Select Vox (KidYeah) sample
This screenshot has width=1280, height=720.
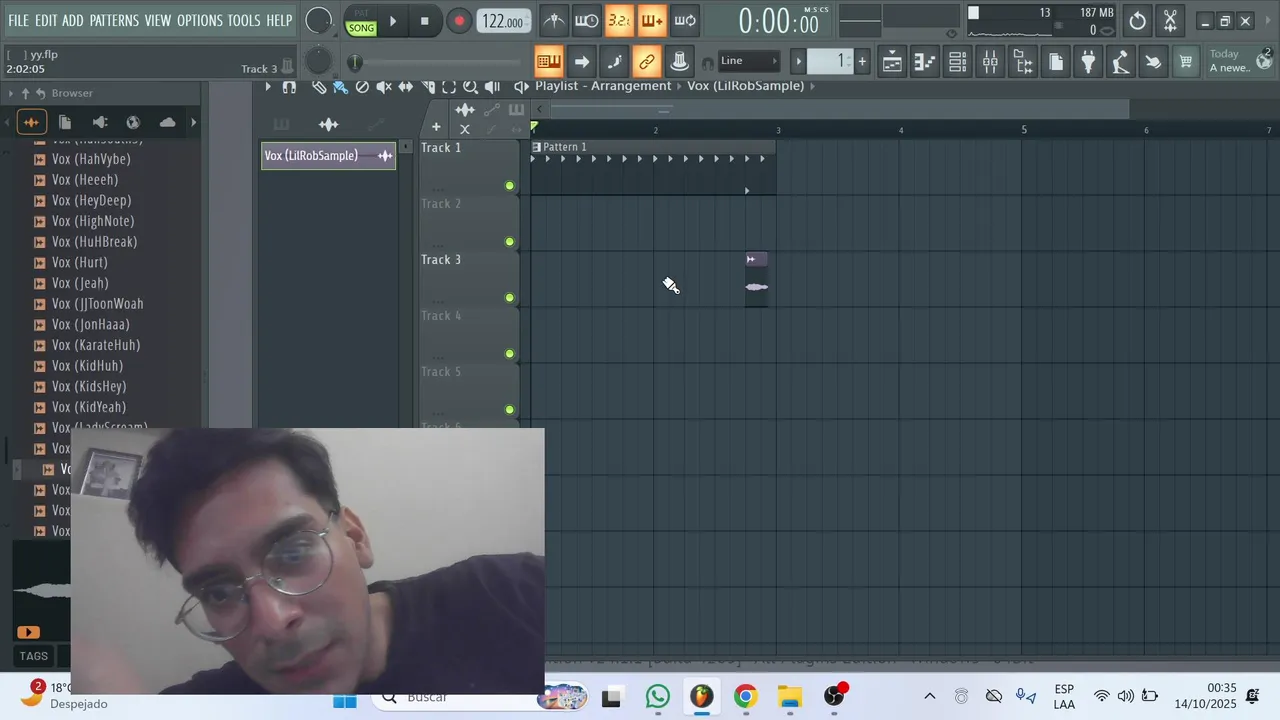89,407
